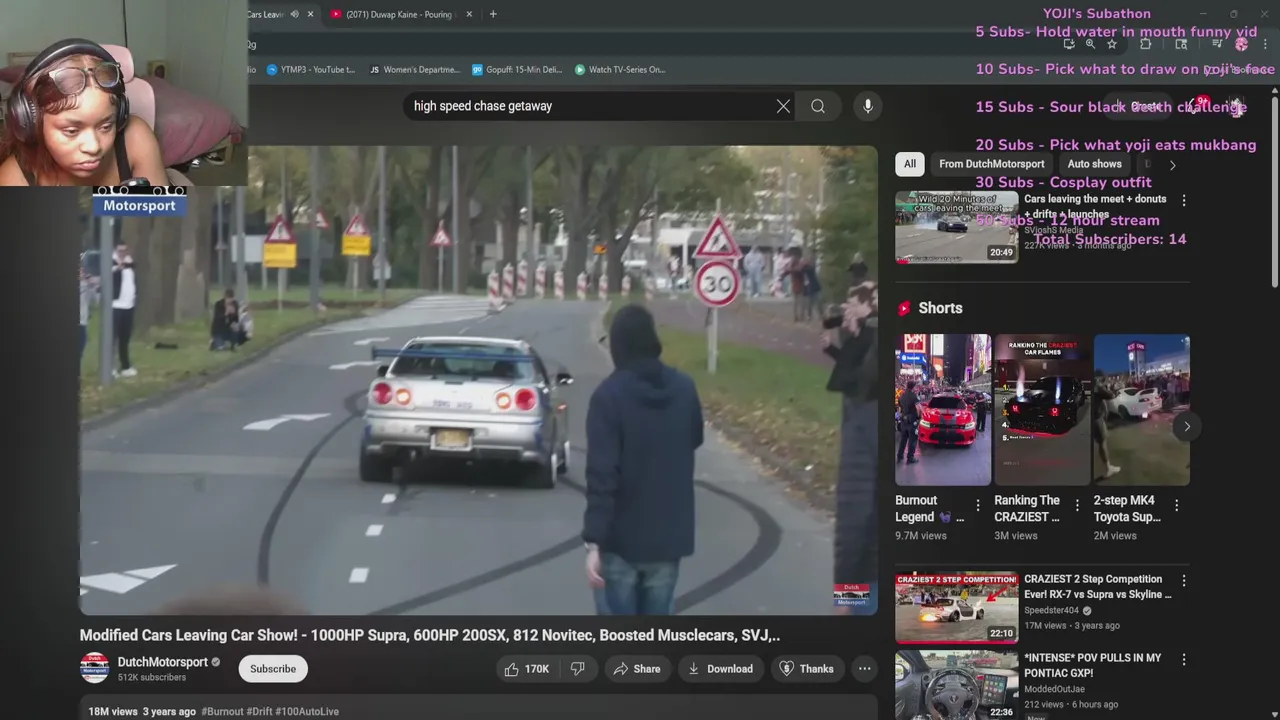Click the #Burnout hashtag
Screen dimensions: 1280x720
(222, 712)
